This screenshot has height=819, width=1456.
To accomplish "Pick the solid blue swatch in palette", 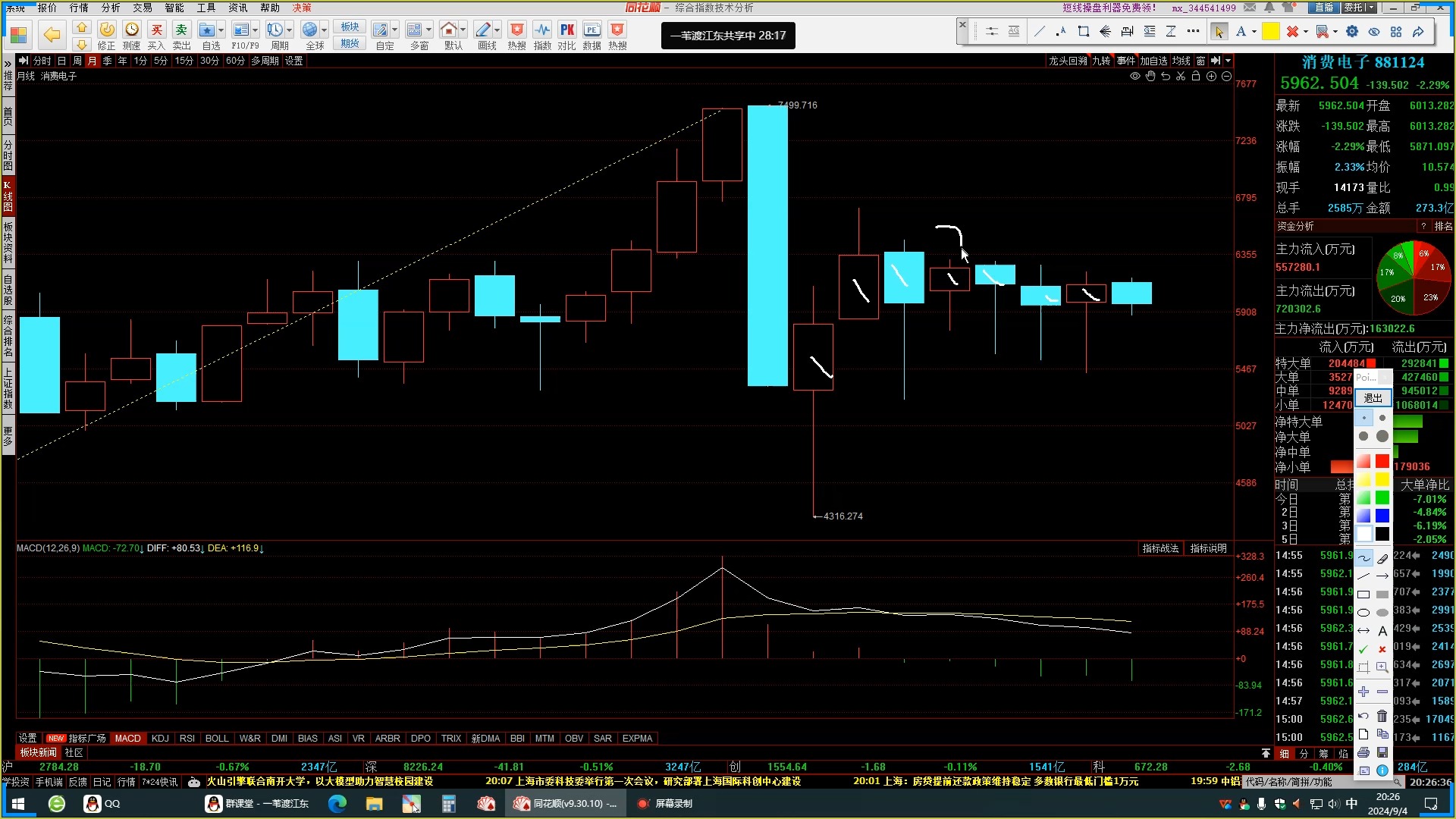I will point(1382,516).
